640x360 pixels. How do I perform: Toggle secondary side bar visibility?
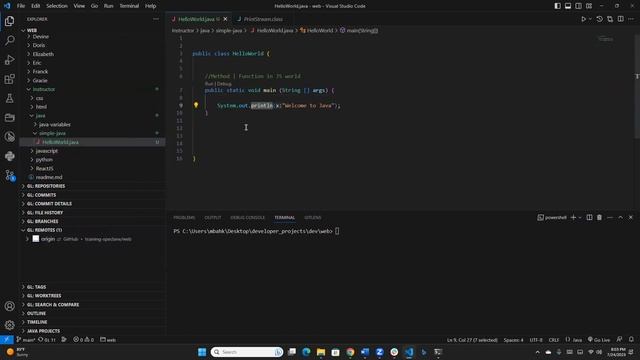pyautogui.click(x=578, y=6)
